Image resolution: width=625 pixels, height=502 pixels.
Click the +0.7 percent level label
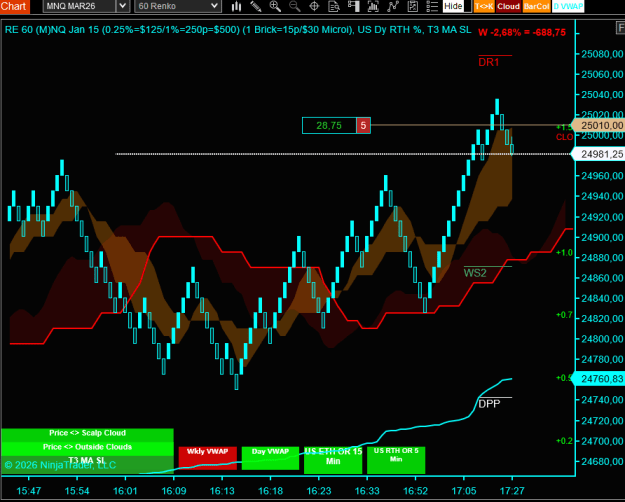[x=564, y=315]
